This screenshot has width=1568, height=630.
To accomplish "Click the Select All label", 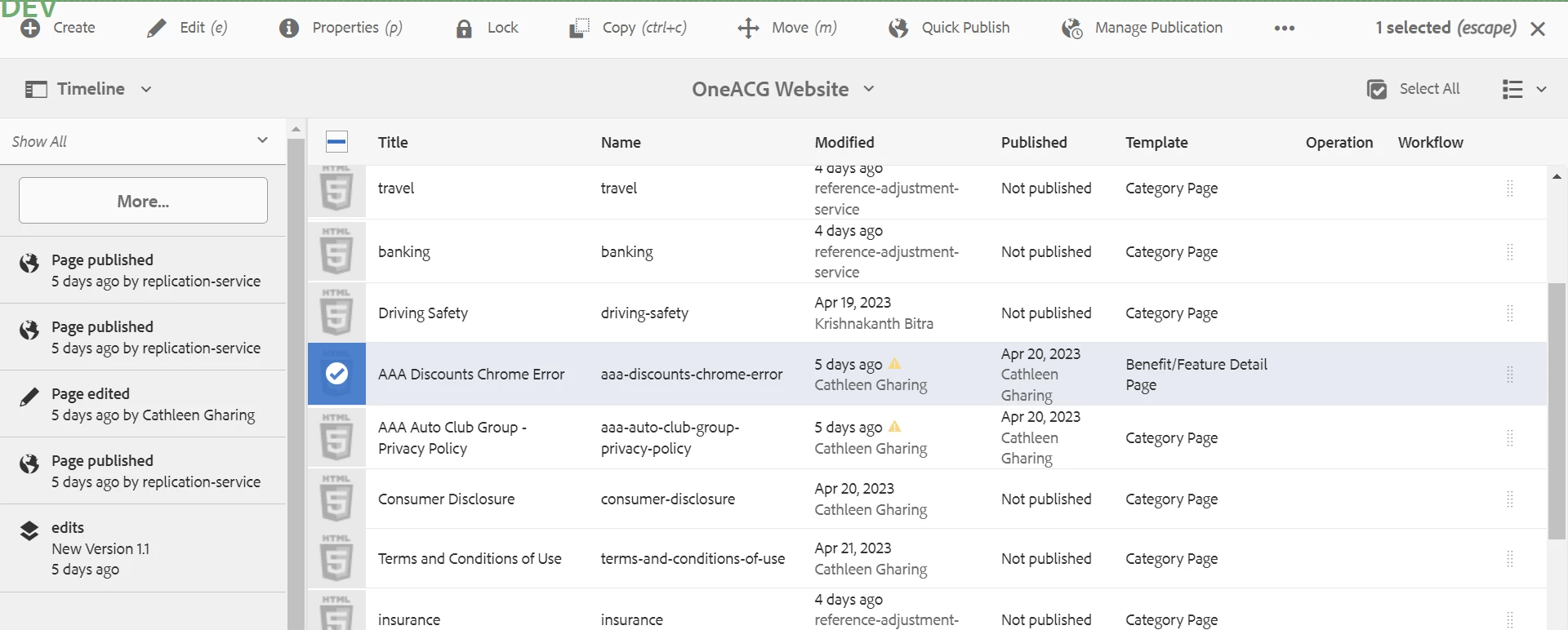I will point(1429,88).
